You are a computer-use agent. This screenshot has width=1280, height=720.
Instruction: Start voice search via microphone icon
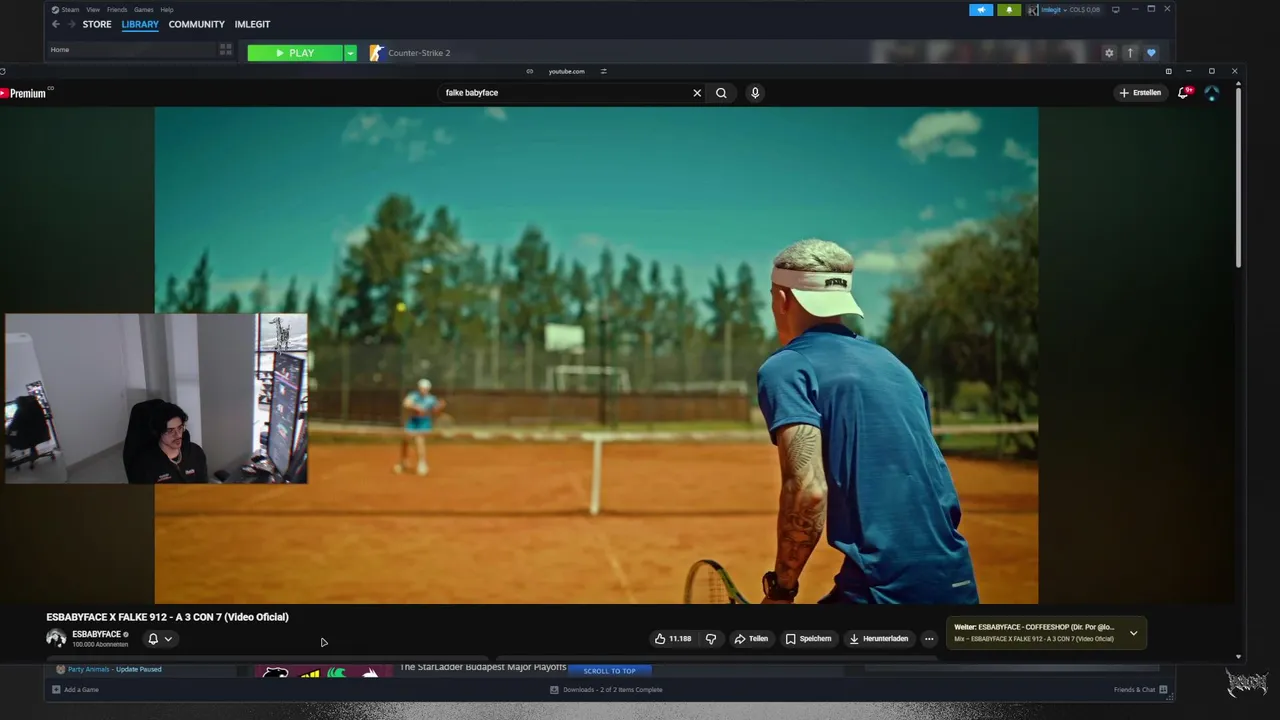[x=755, y=93]
